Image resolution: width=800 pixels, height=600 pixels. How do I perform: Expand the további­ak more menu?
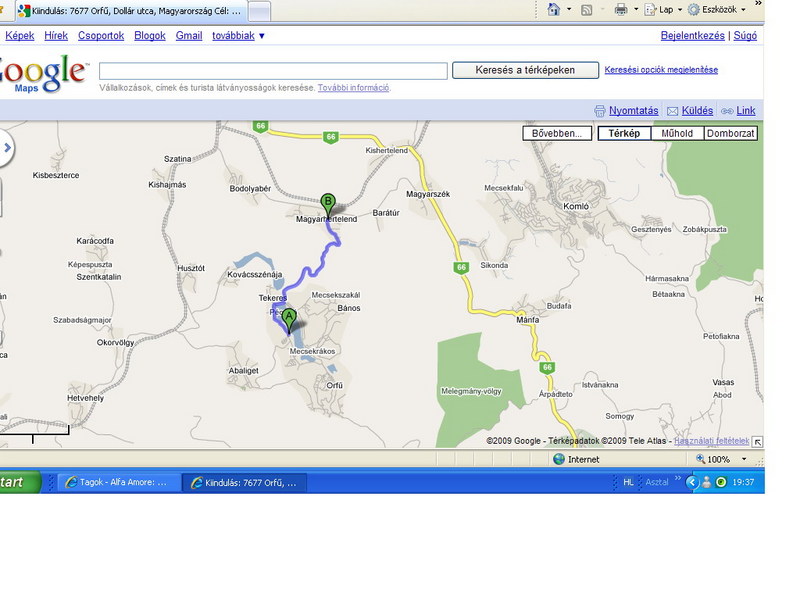point(238,36)
